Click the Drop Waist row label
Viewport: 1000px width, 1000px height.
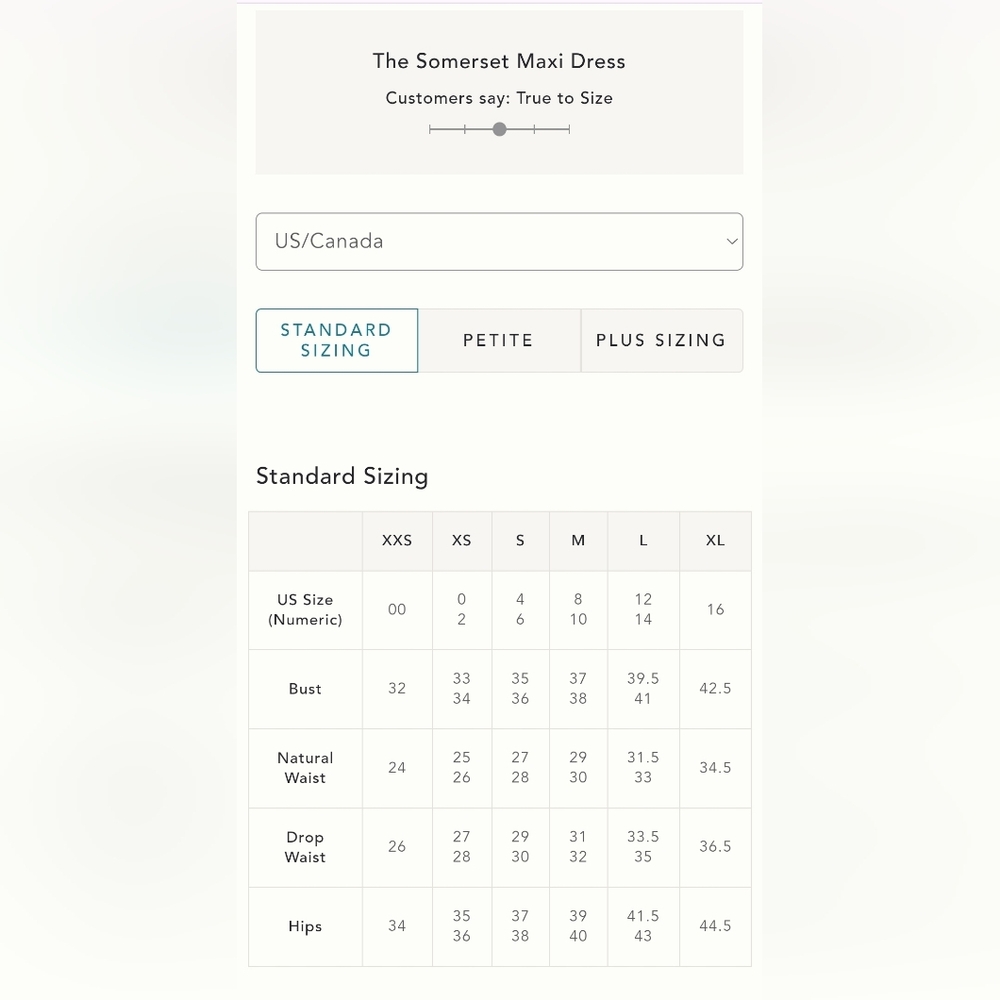[305, 847]
